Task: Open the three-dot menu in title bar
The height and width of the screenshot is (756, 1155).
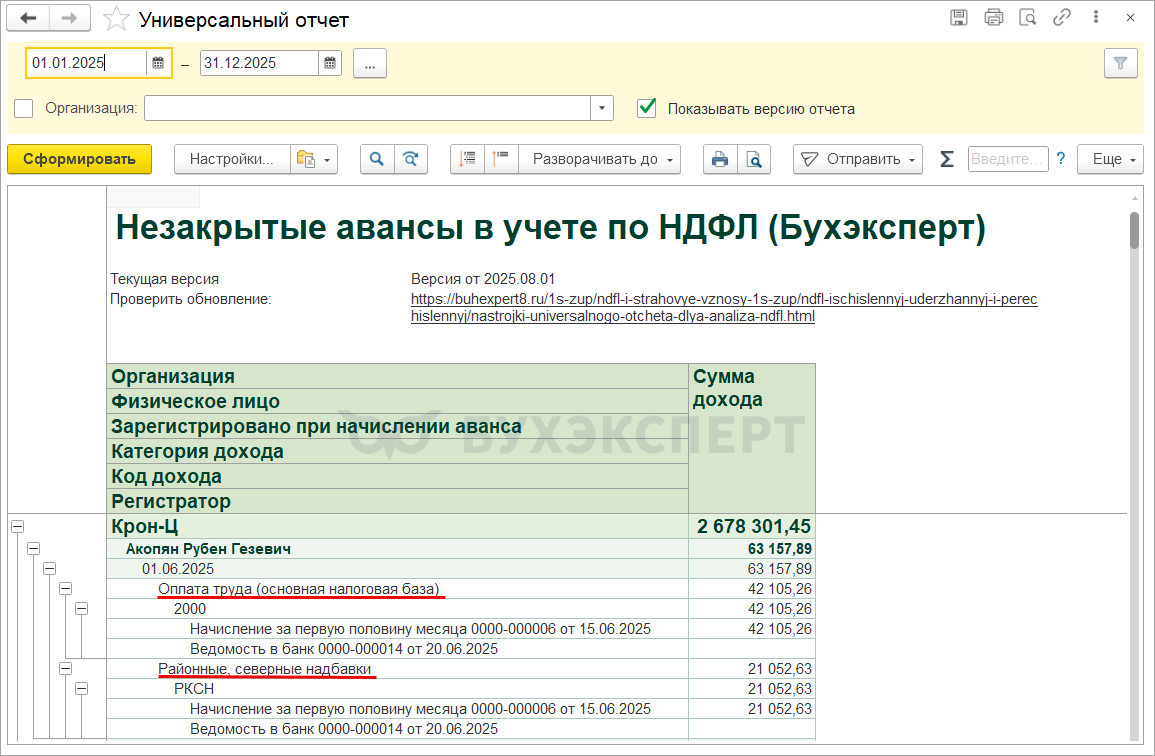Action: tap(1096, 18)
